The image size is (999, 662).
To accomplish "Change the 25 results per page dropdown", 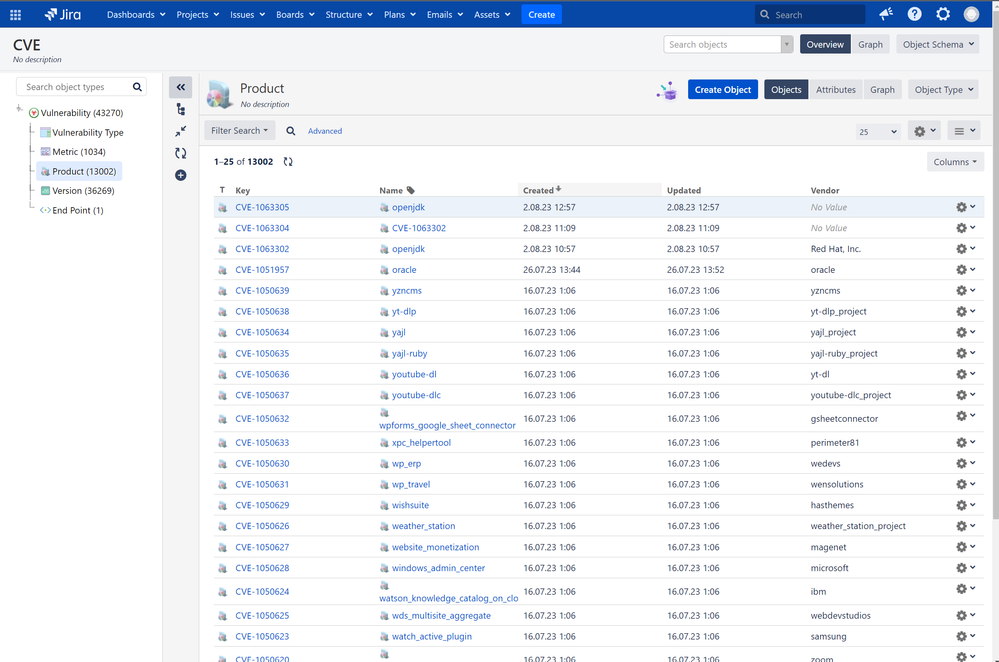I will pyautogui.click(x=877, y=132).
